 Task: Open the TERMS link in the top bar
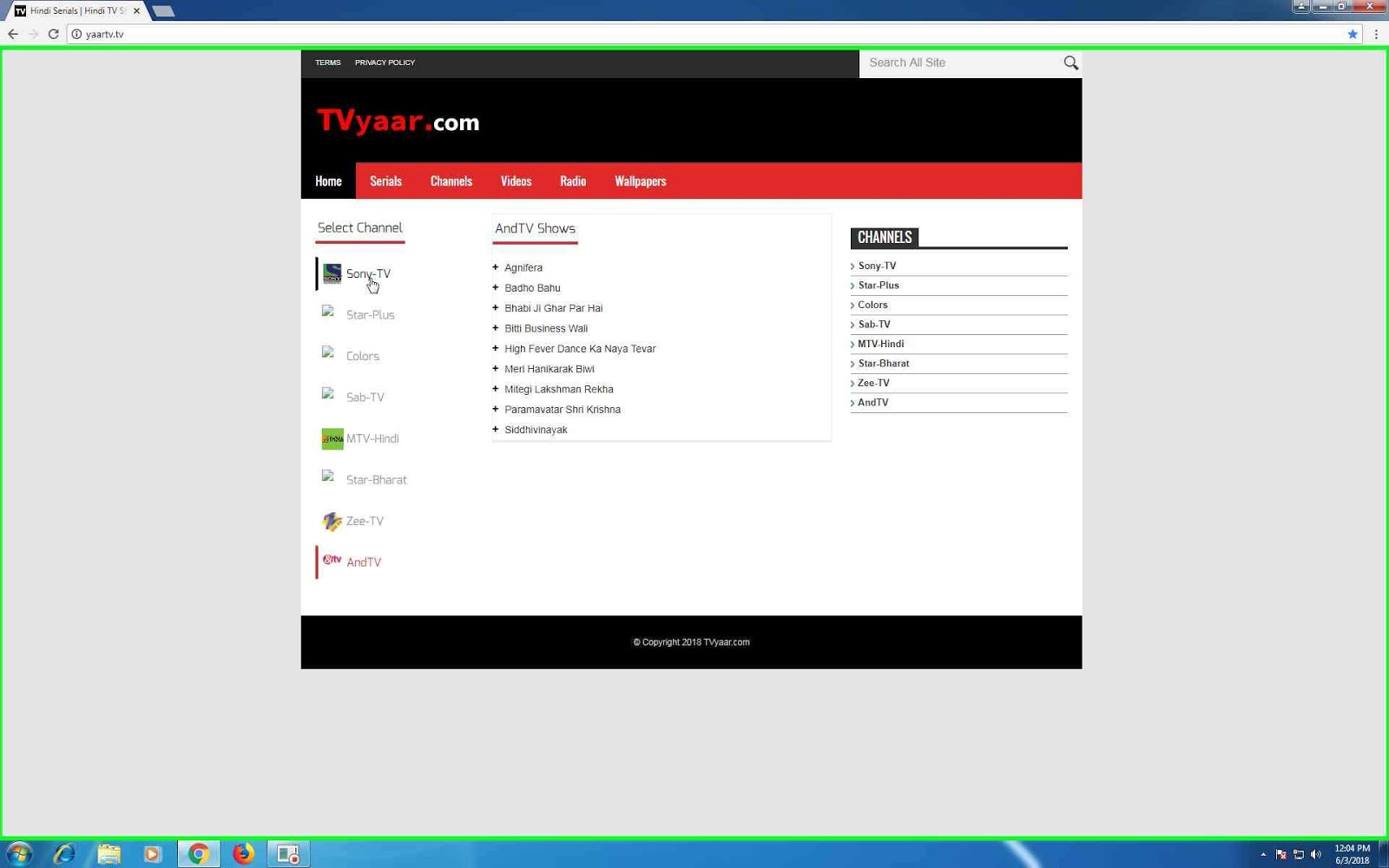[328, 62]
